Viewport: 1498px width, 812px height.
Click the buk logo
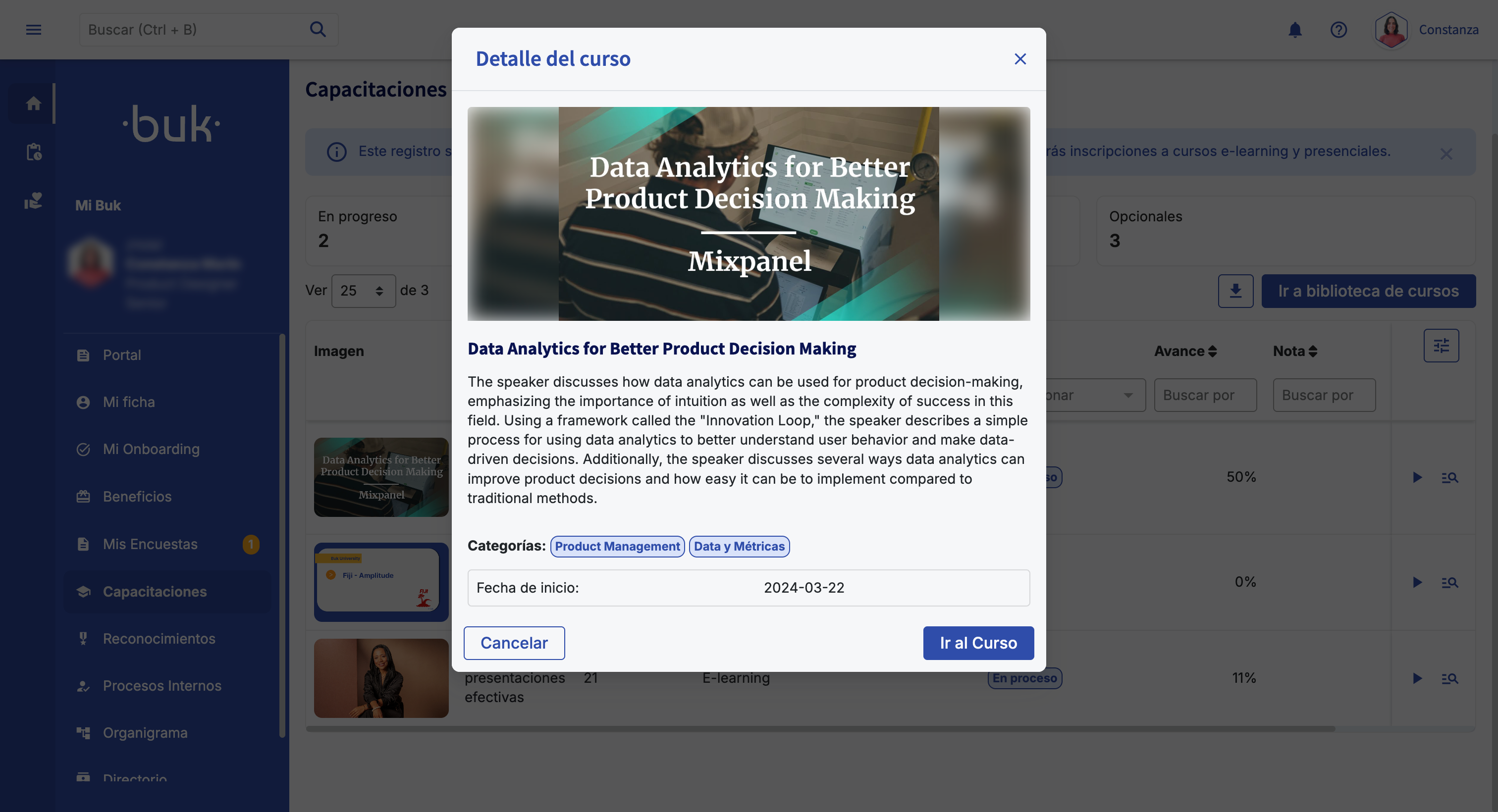(x=171, y=123)
